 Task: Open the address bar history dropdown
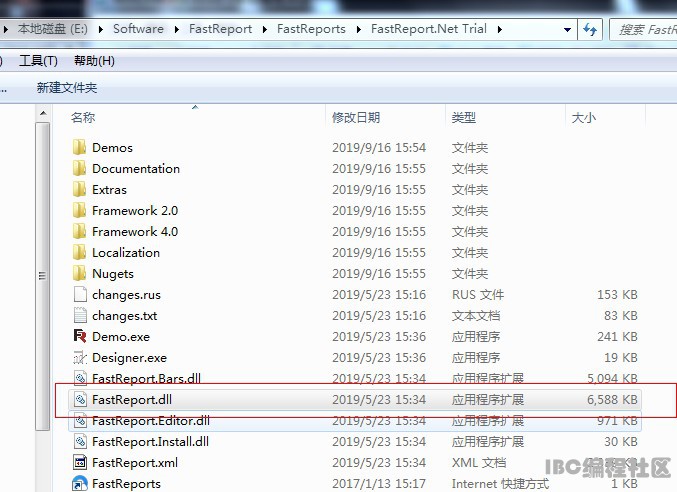[567, 30]
